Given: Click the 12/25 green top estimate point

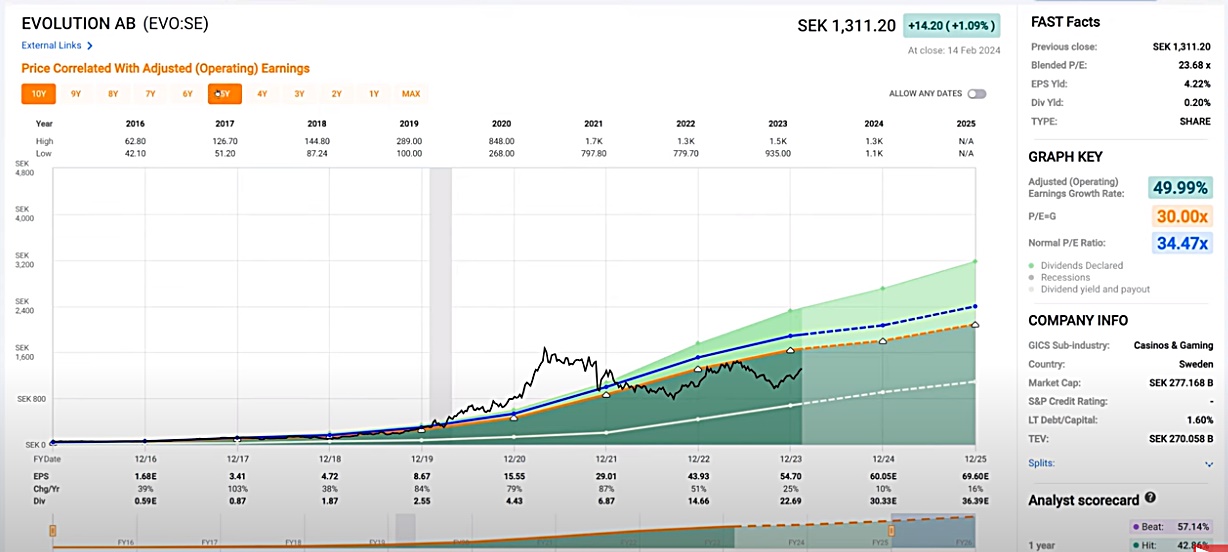Looking at the screenshot, I should [975, 262].
